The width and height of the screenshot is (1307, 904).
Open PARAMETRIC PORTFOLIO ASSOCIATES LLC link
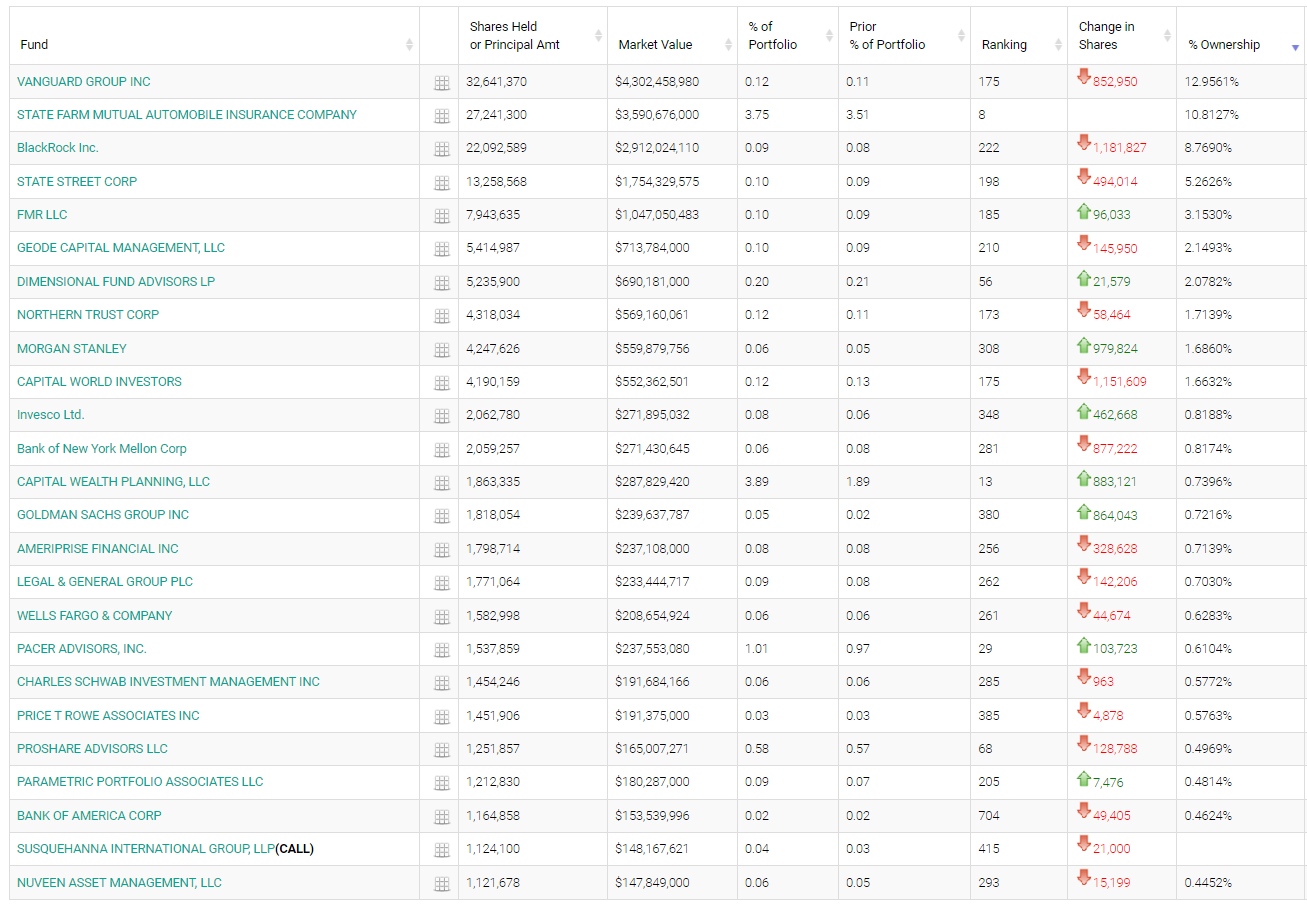tap(140, 781)
